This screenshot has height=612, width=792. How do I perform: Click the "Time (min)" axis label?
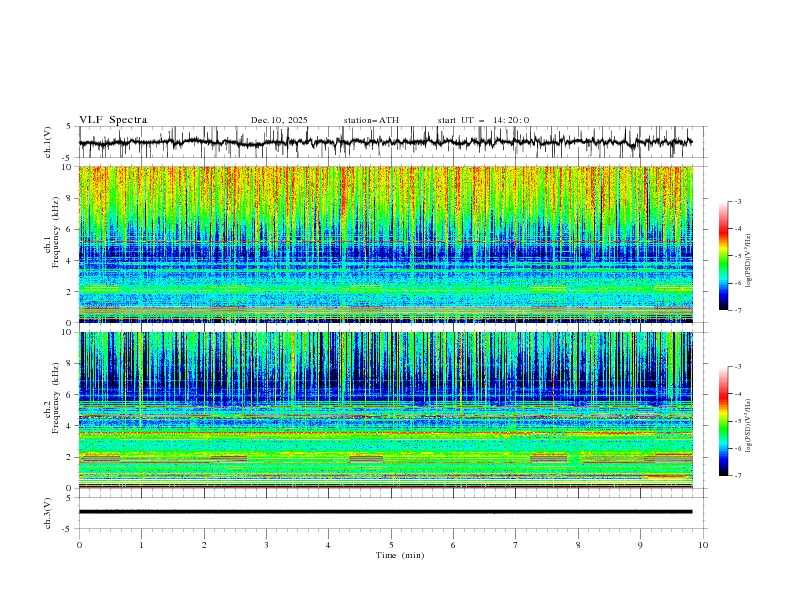tap(400, 555)
